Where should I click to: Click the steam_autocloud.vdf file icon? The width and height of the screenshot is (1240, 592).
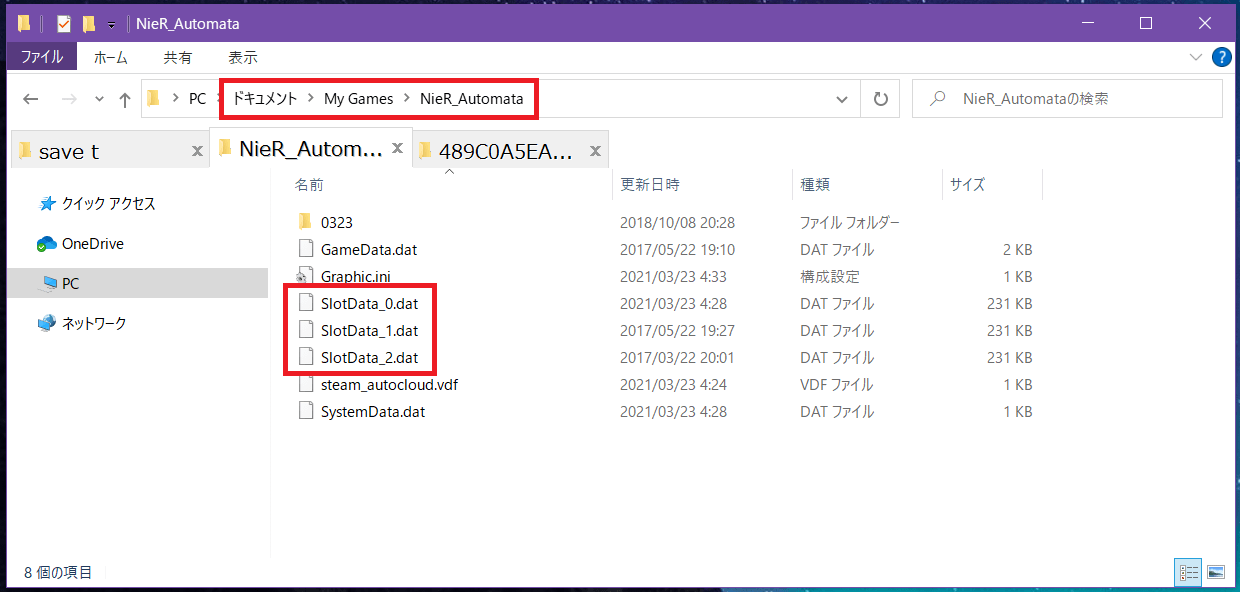tap(306, 384)
